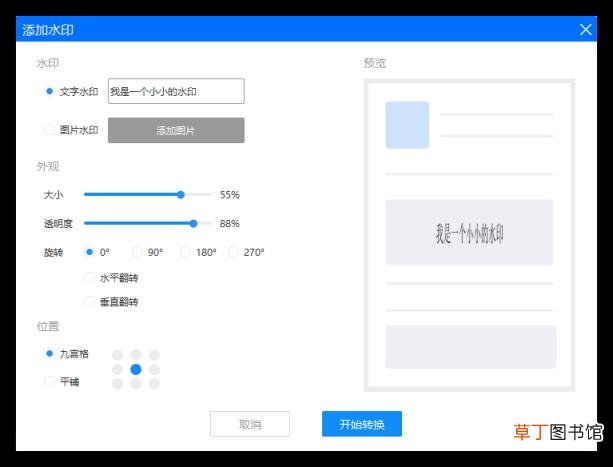Click the watermark text input field

point(176,91)
